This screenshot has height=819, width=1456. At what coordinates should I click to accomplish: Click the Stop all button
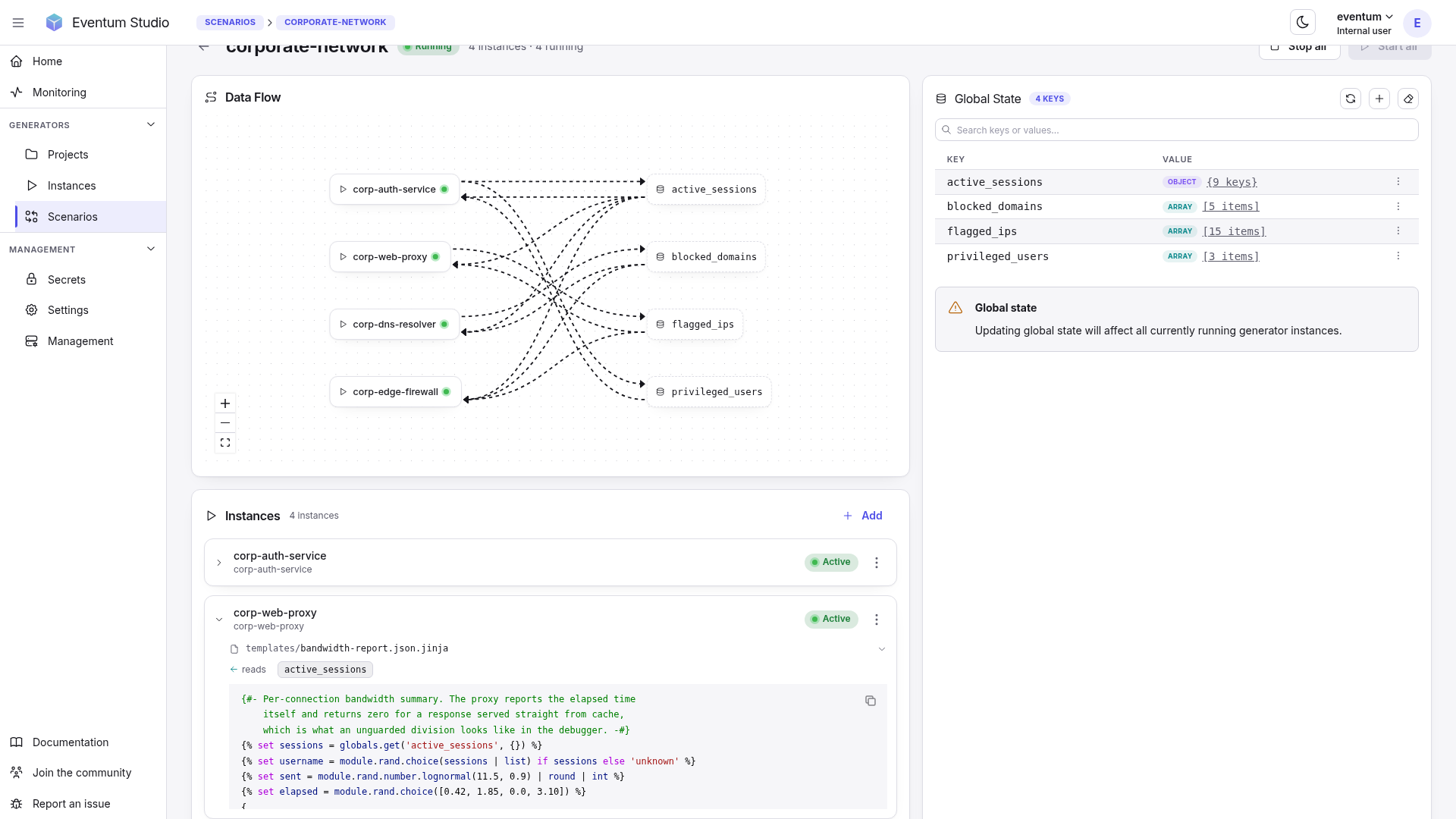pyautogui.click(x=1299, y=50)
